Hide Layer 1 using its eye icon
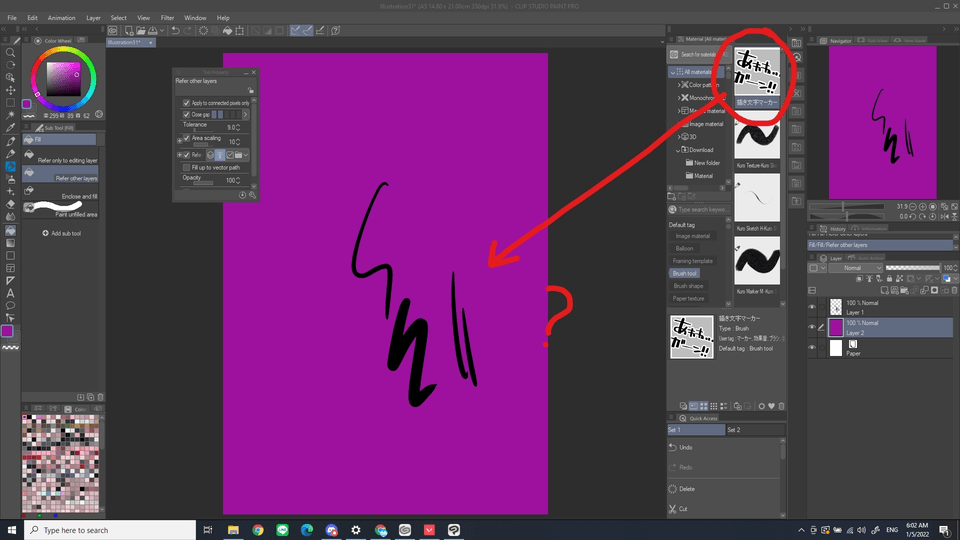960x540 pixels. [812, 307]
